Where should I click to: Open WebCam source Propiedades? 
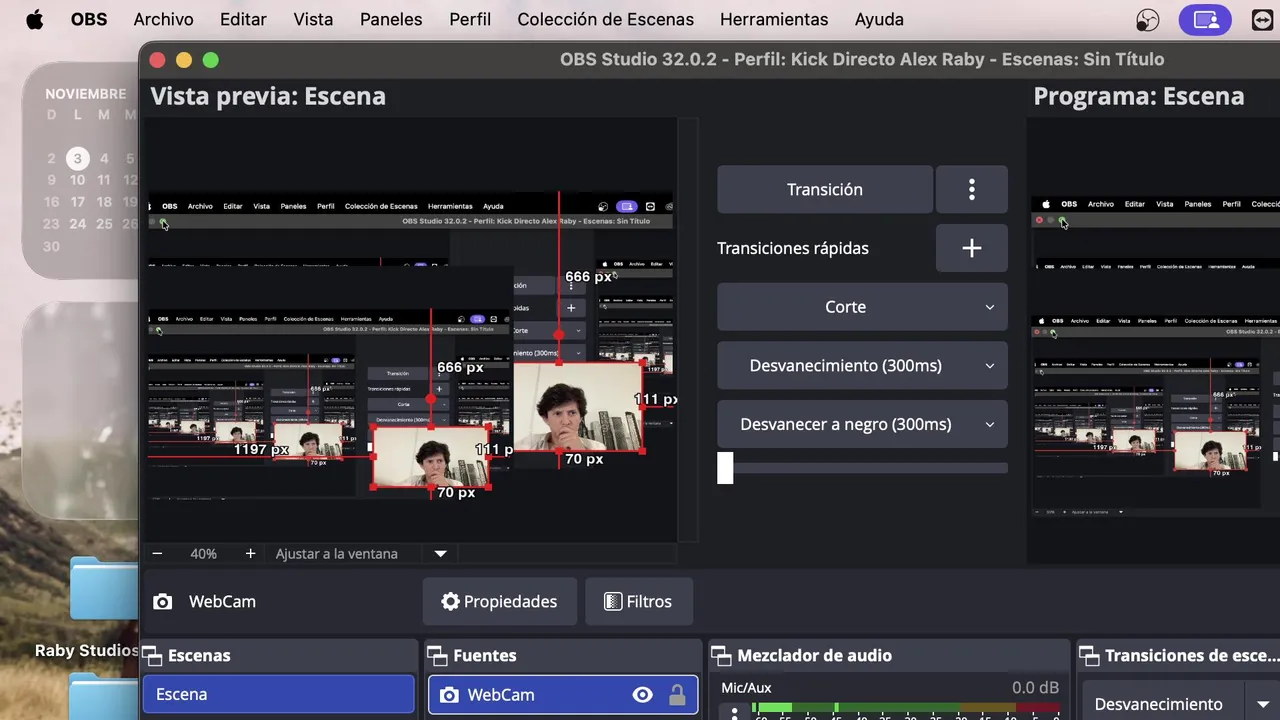point(499,601)
